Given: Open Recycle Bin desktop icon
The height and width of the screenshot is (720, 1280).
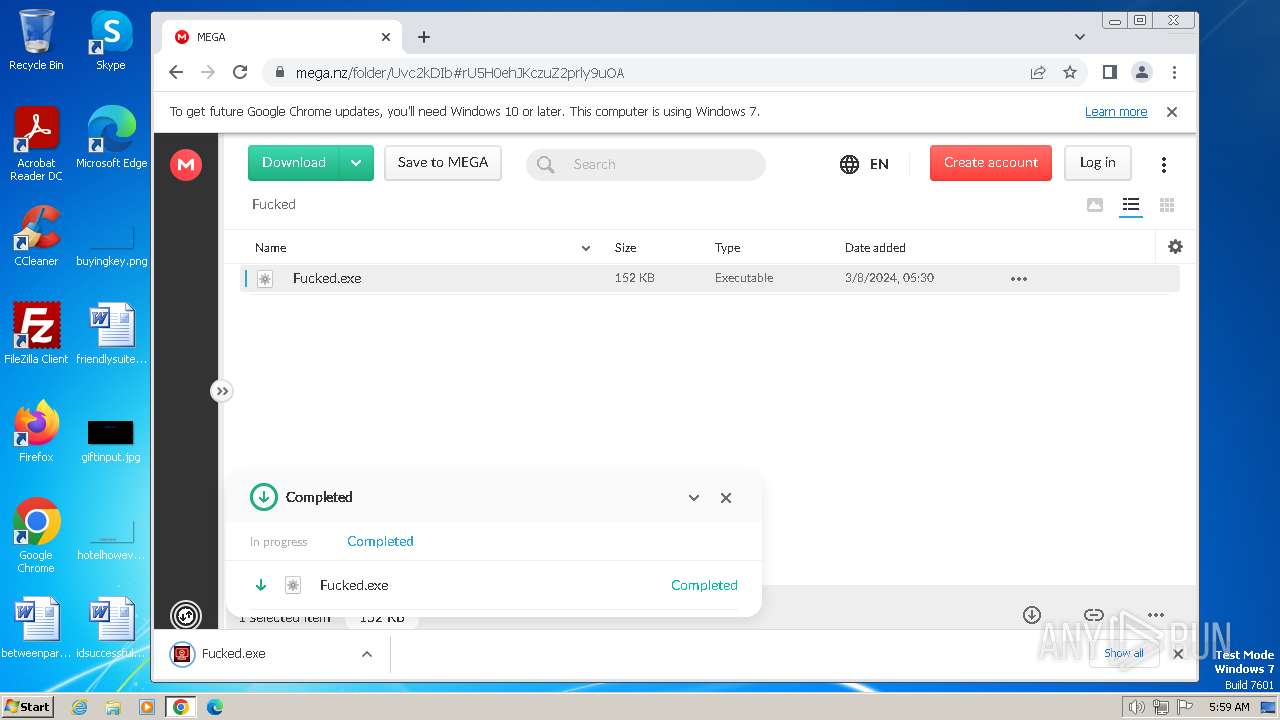Looking at the screenshot, I should (36, 40).
